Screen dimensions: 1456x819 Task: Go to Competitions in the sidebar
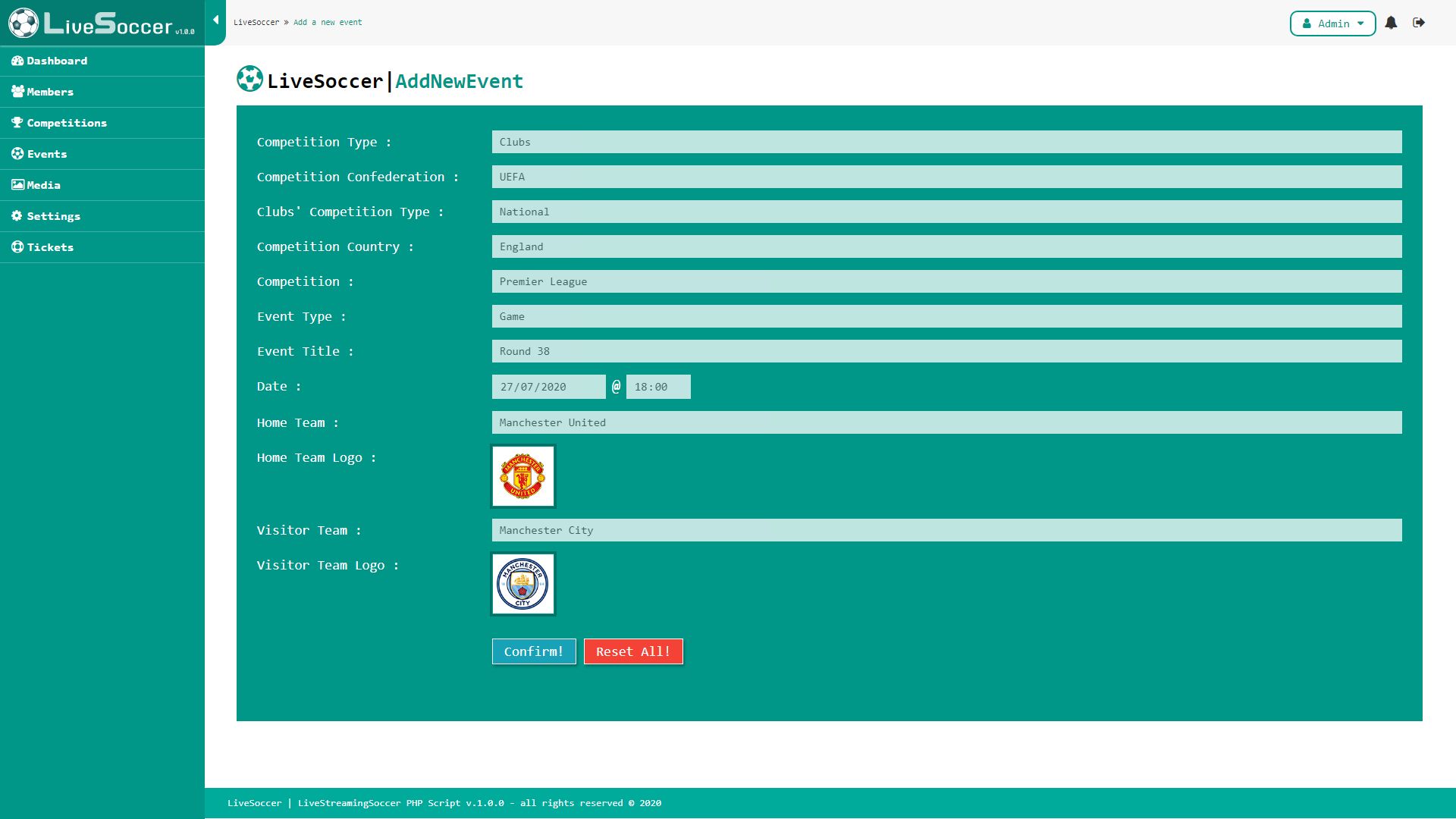pyautogui.click(x=67, y=123)
